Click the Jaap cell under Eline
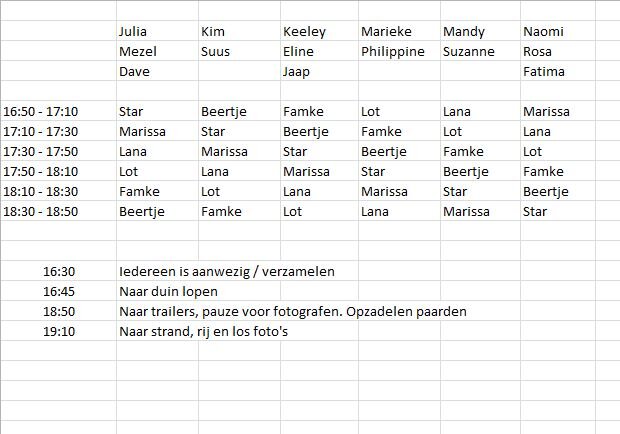The width and height of the screenshot is (620, 434). (319, 72)
